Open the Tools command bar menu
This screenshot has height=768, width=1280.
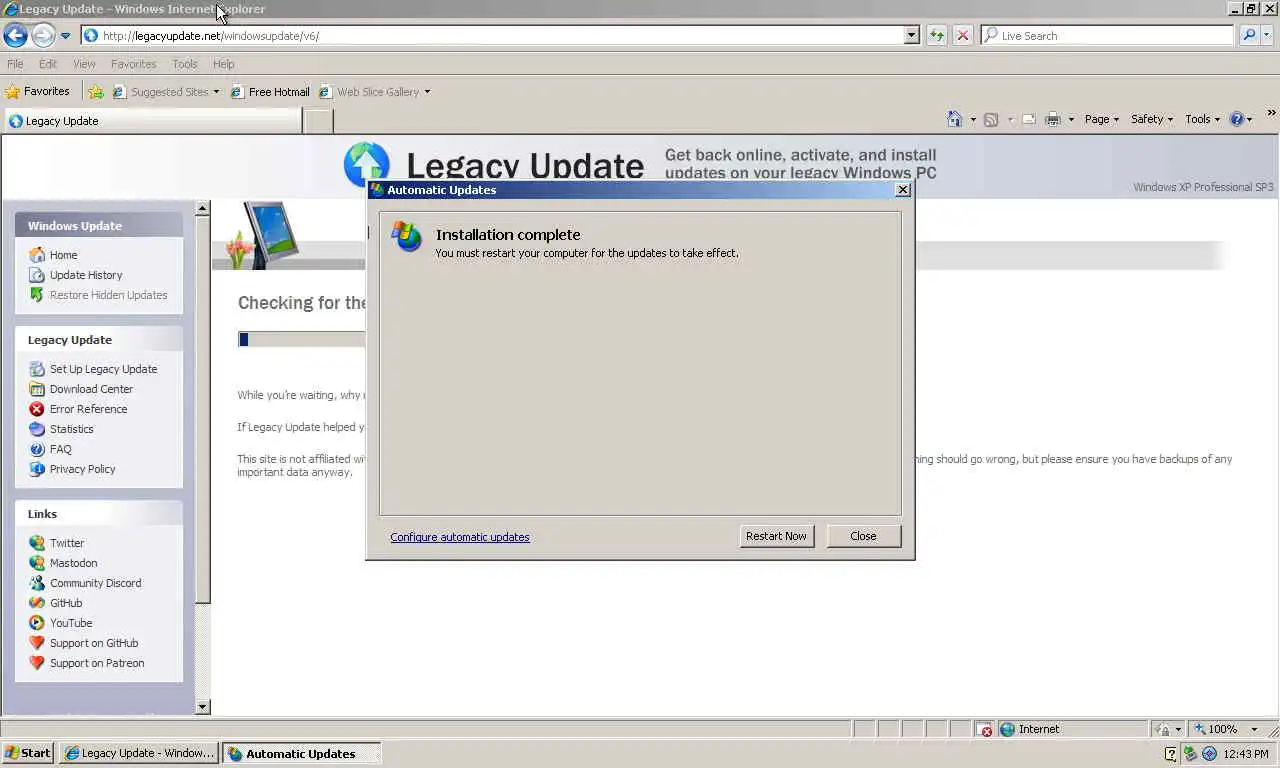click(1203, 119)
